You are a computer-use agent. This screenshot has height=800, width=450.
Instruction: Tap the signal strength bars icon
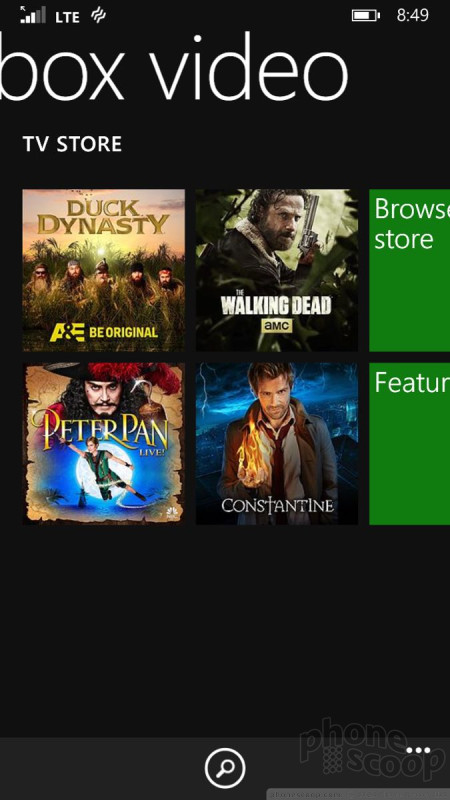click(x=33, y=15)
